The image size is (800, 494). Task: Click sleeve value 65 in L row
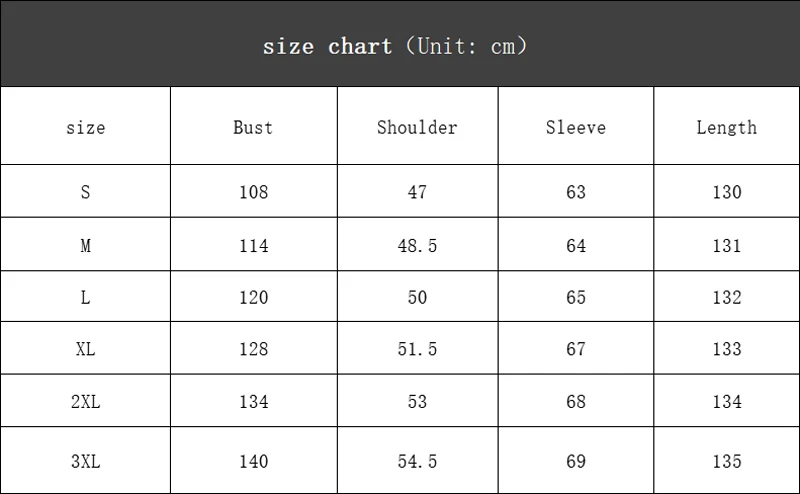pos(576,297)
